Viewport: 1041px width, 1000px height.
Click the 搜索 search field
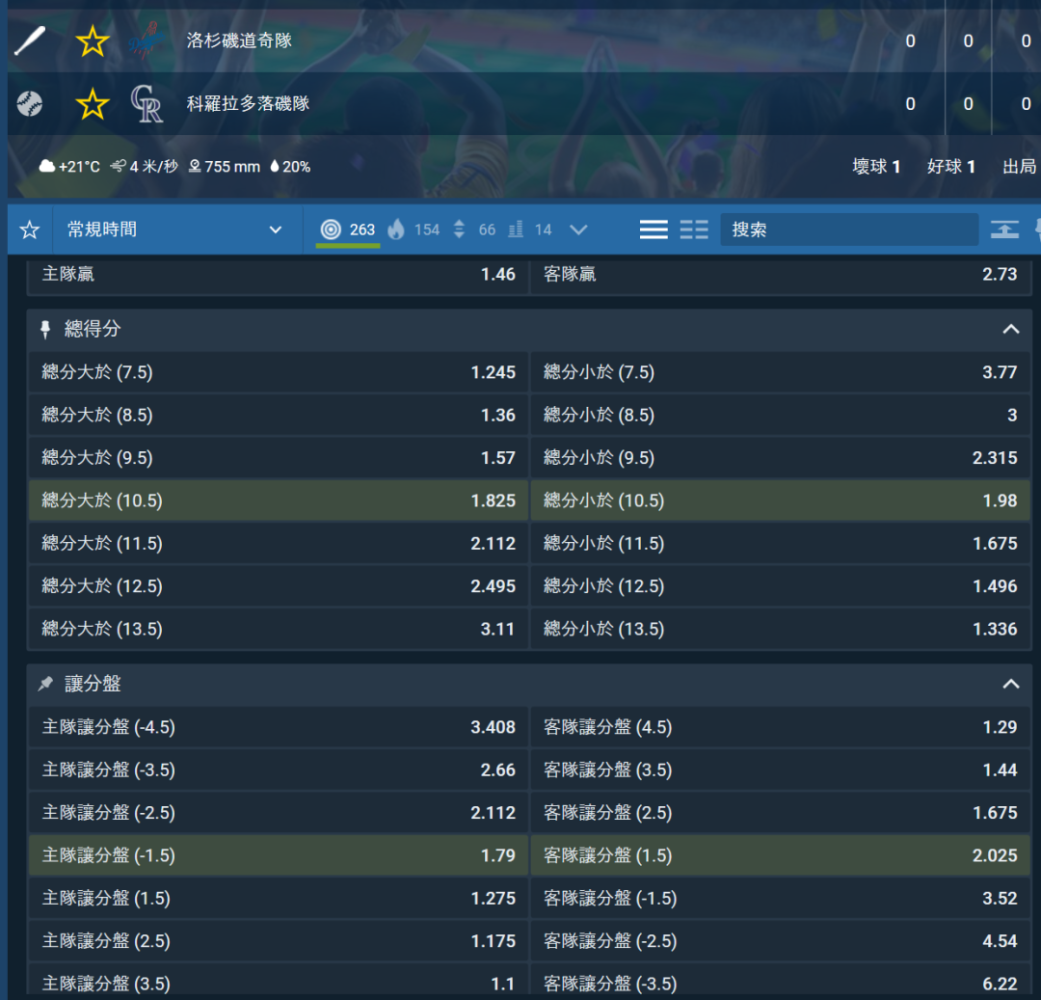848,230
